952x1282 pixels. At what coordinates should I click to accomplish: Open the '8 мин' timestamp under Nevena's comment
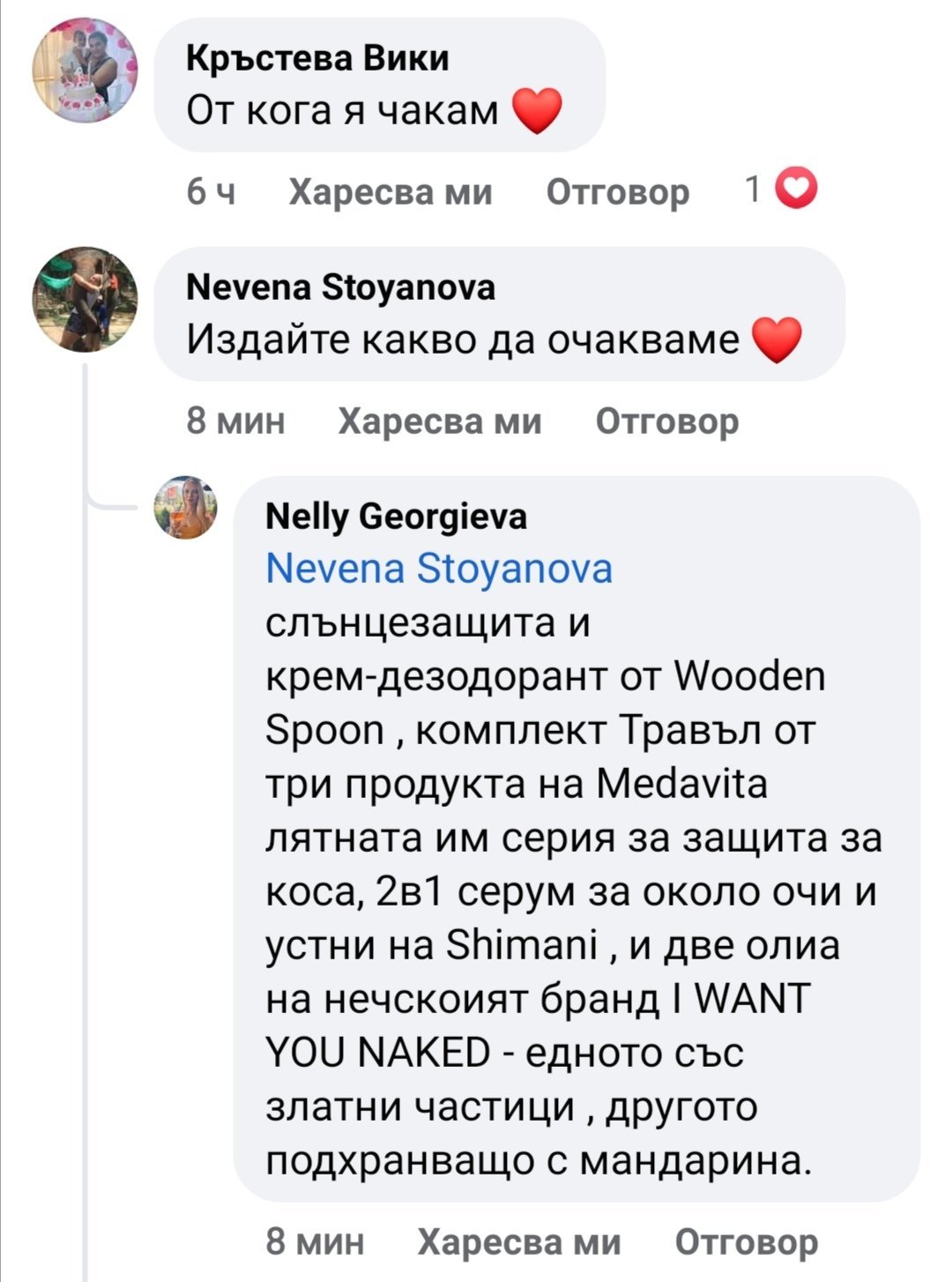pos(235,421)
